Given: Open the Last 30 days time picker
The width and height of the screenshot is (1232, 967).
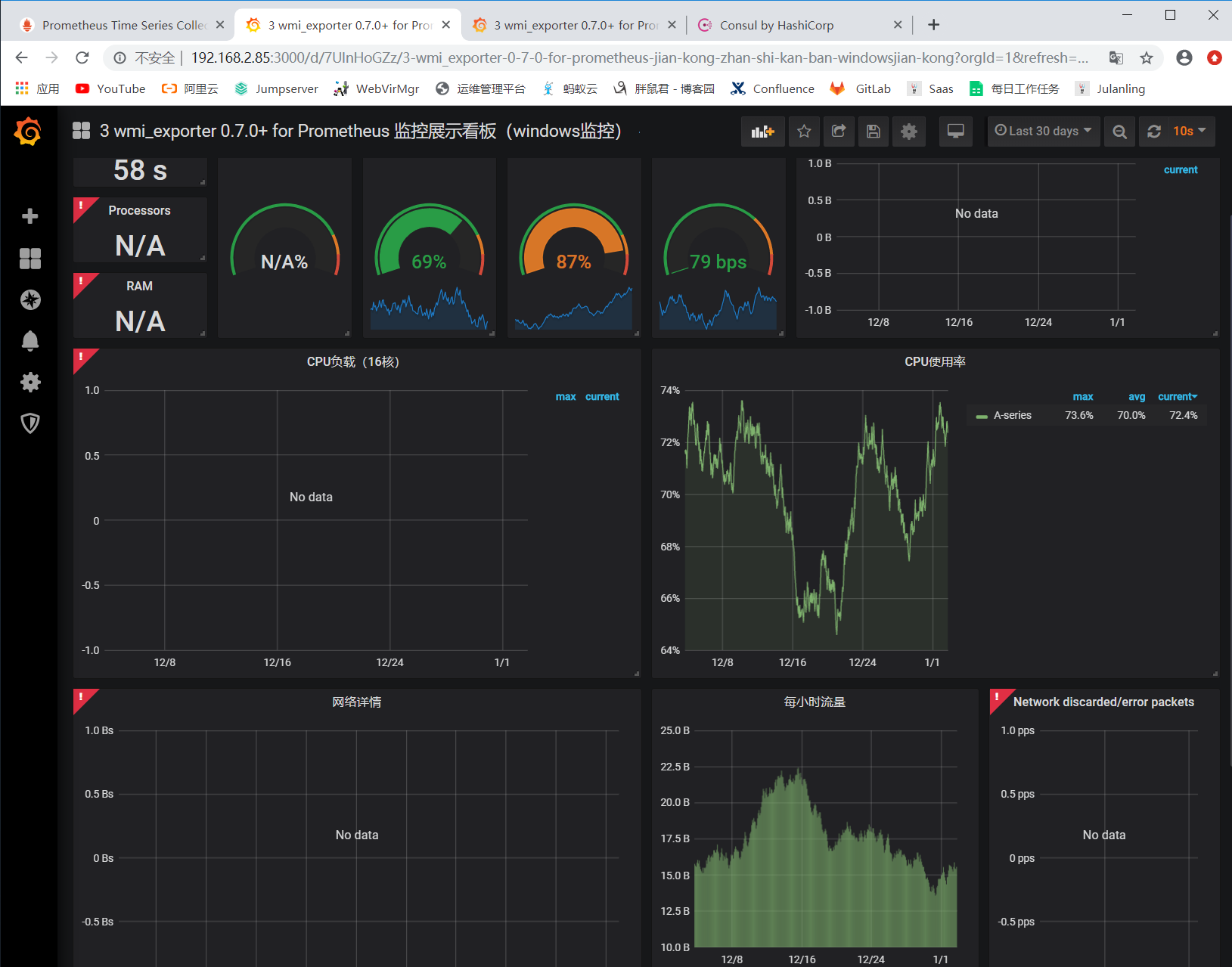Looking at the screenshot, I should [1044, 132].
